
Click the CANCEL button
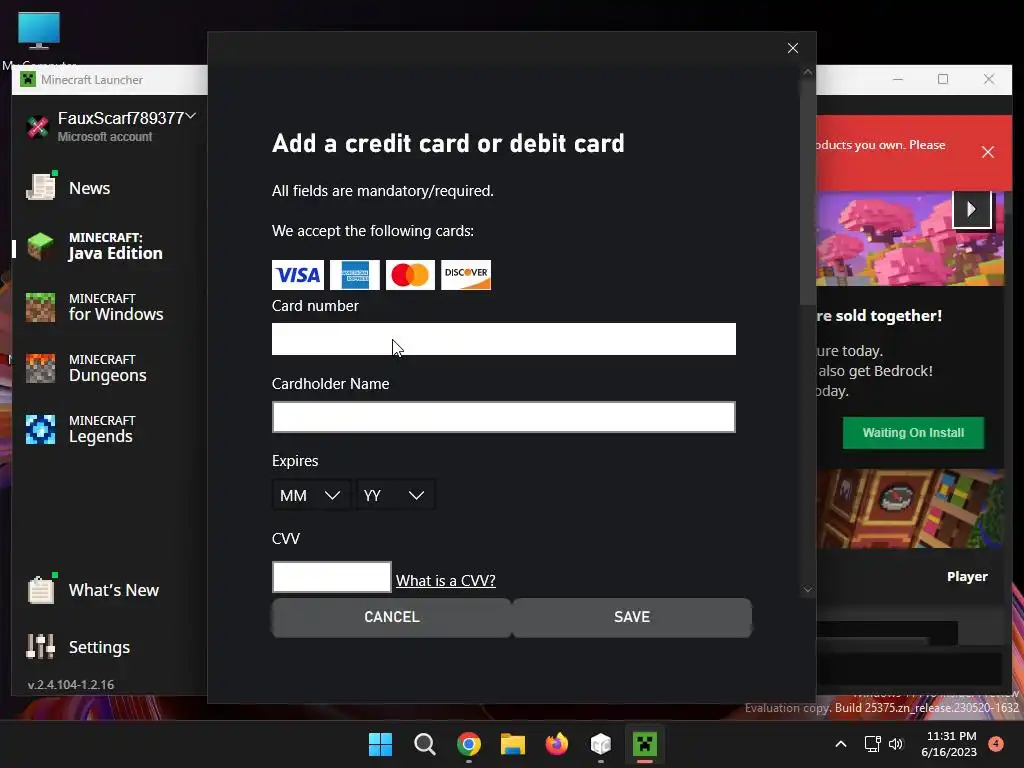coord(392,617)
